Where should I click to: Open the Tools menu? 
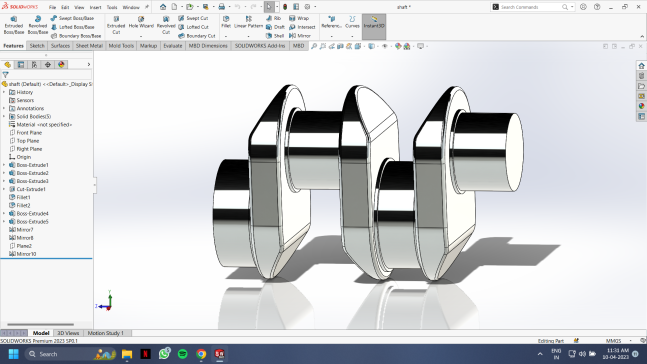coord(112,7)
